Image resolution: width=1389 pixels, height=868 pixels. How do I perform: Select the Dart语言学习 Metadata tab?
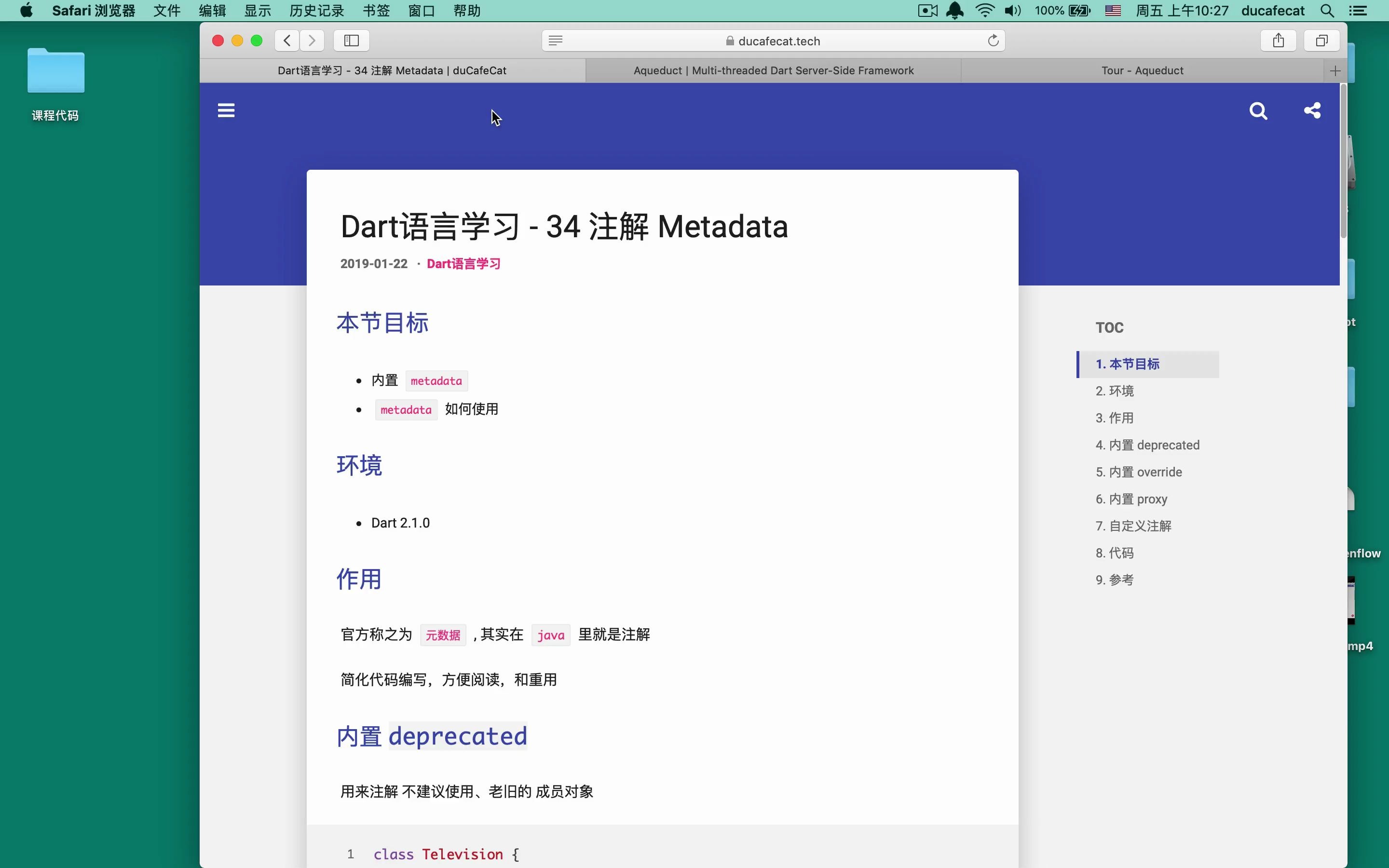(x=393, y=70)
